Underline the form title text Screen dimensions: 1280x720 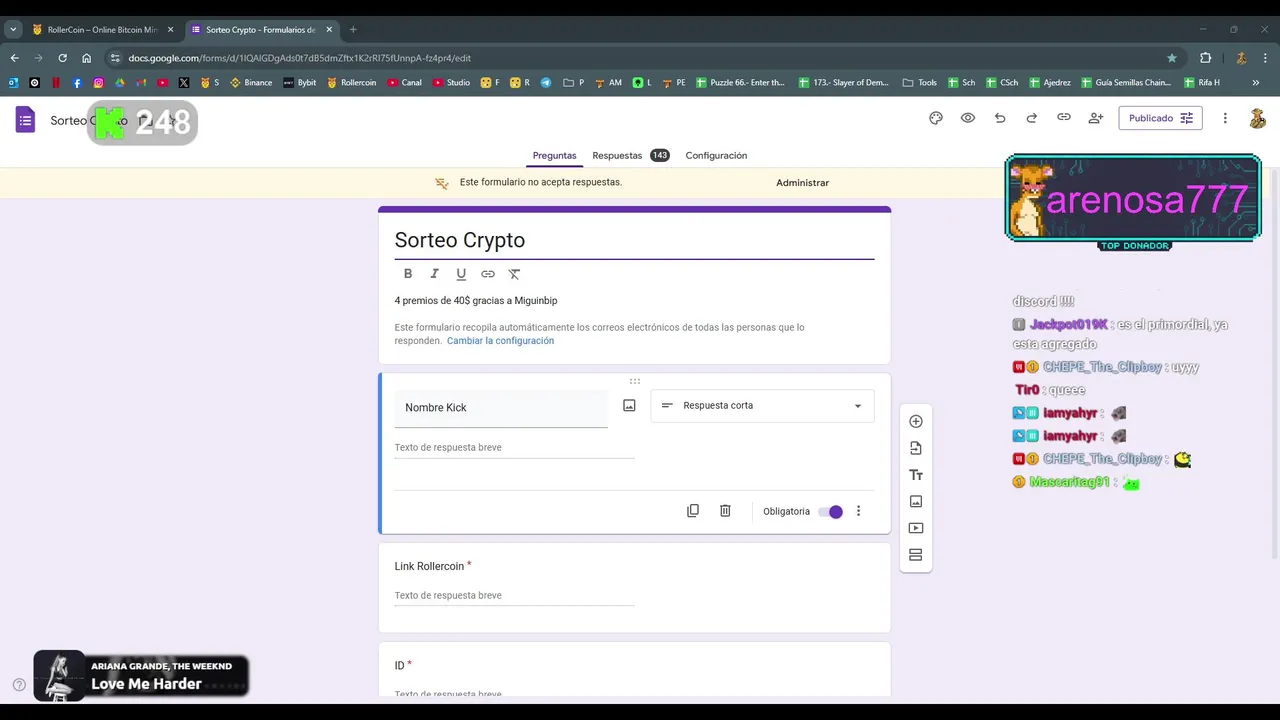point(461,274)
